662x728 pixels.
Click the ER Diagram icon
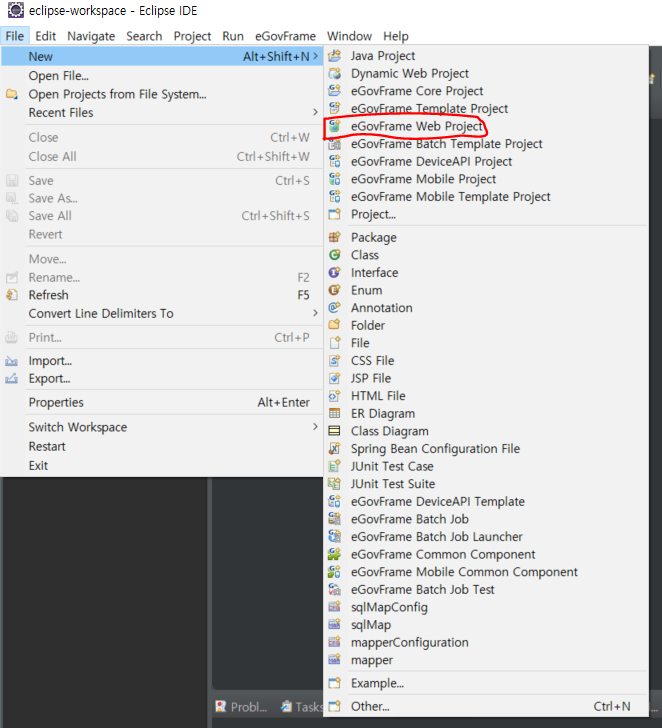pos(335,414)
